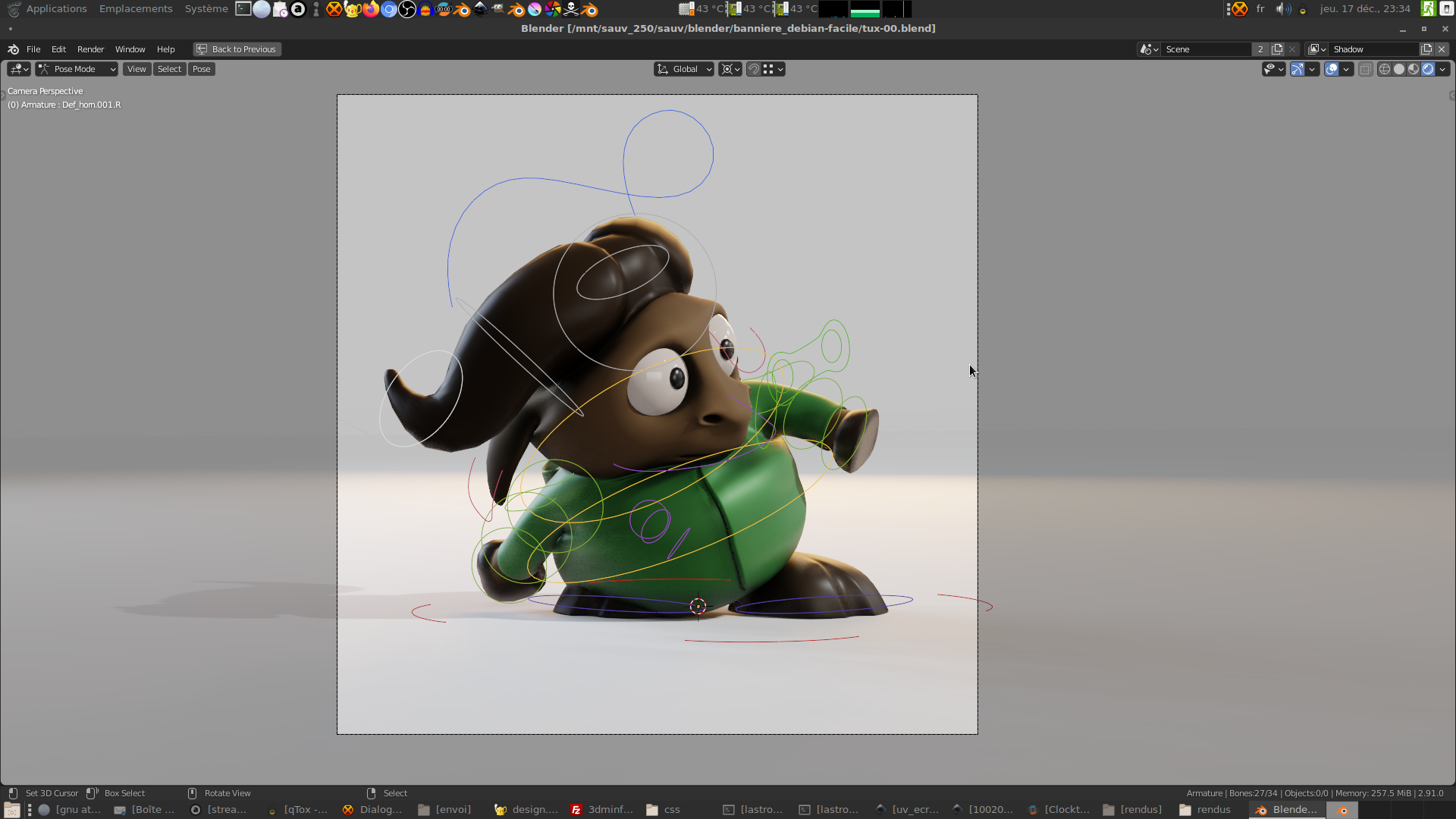Switch to the [rendus] taskbar item
The width and height of the screenshot is (1456, 819).
[x=1132, y=810]
